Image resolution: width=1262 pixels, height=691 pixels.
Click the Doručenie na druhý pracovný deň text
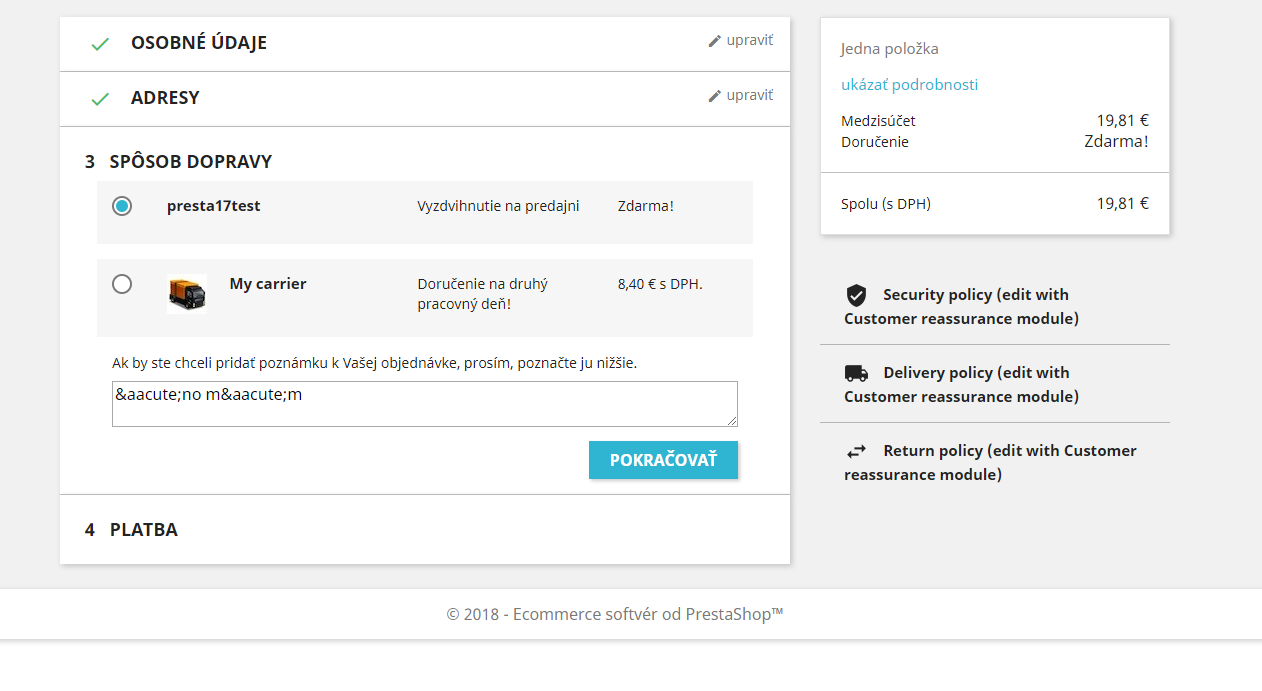tap(482, 294)
